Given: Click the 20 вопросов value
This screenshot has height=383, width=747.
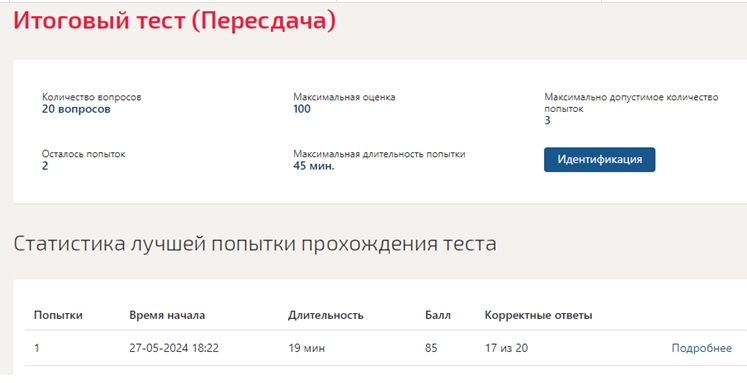Looking at the screenshot, I should coord(76,109).
